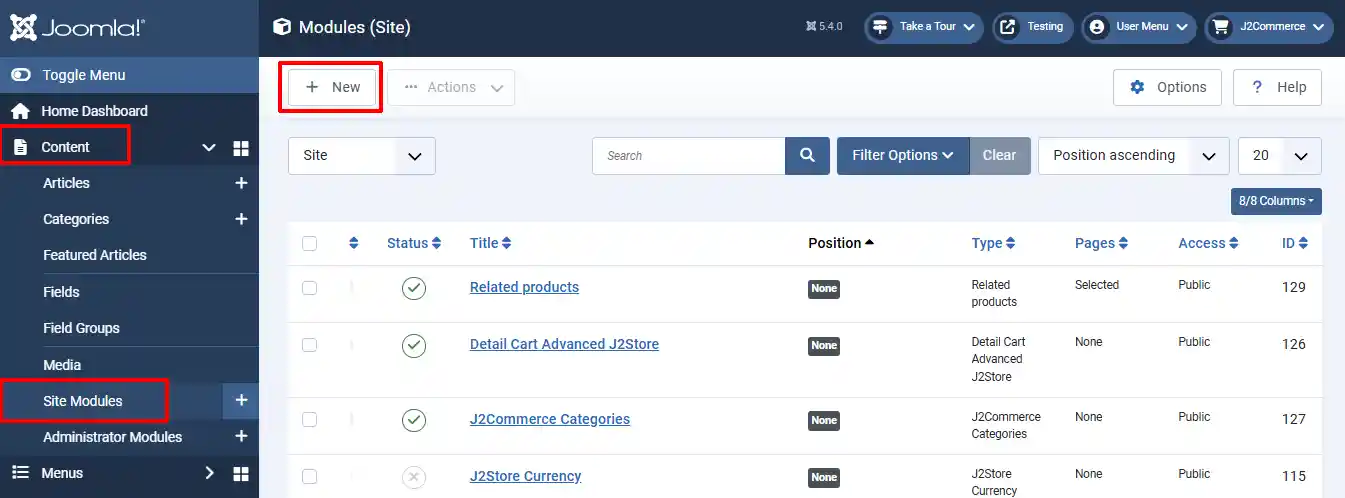Click the Content menu file icon

tap(20, 147)
